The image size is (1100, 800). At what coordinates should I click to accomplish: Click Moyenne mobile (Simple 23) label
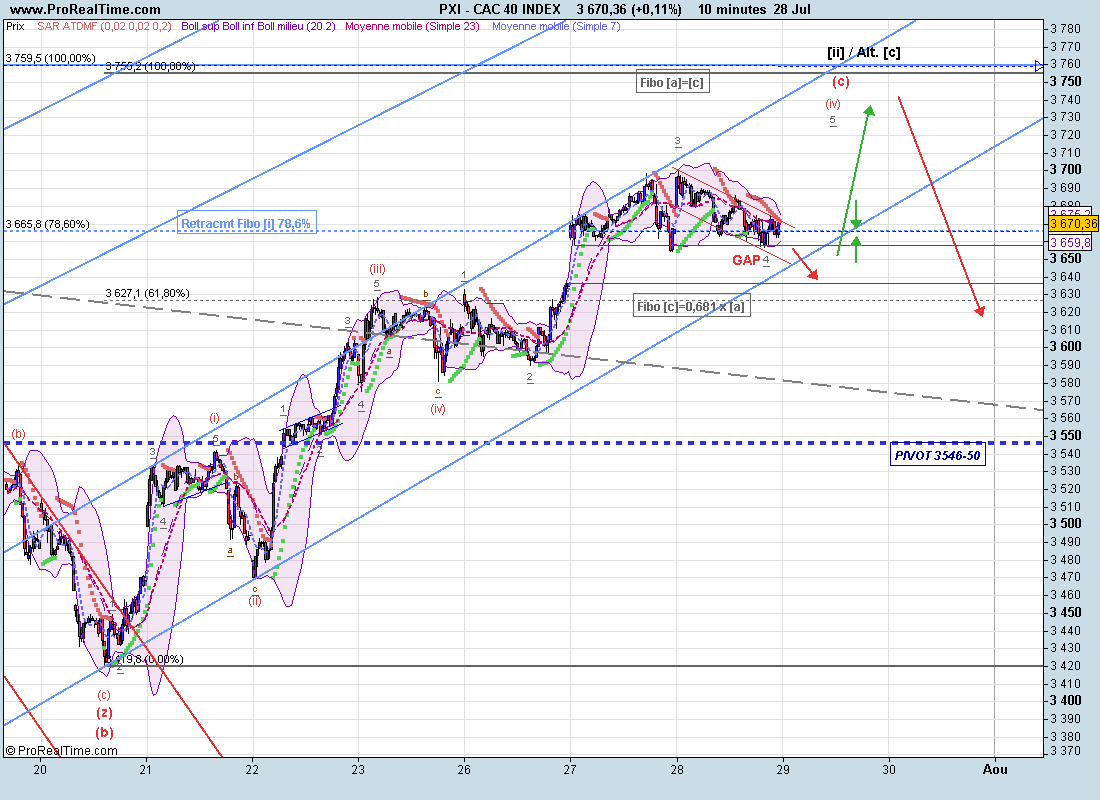click(x=412, y=26)
